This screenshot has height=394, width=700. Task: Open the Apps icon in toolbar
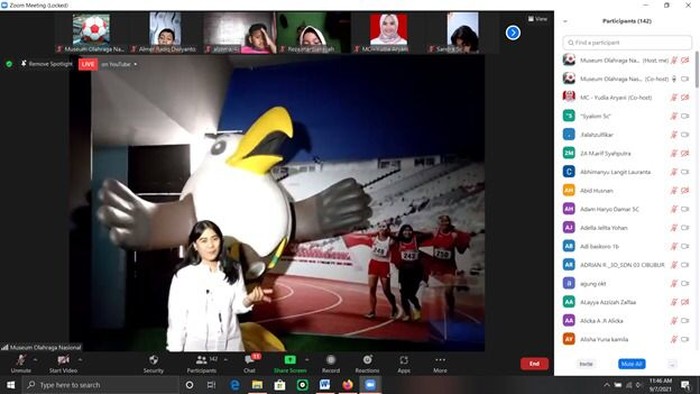pos(404,360)
